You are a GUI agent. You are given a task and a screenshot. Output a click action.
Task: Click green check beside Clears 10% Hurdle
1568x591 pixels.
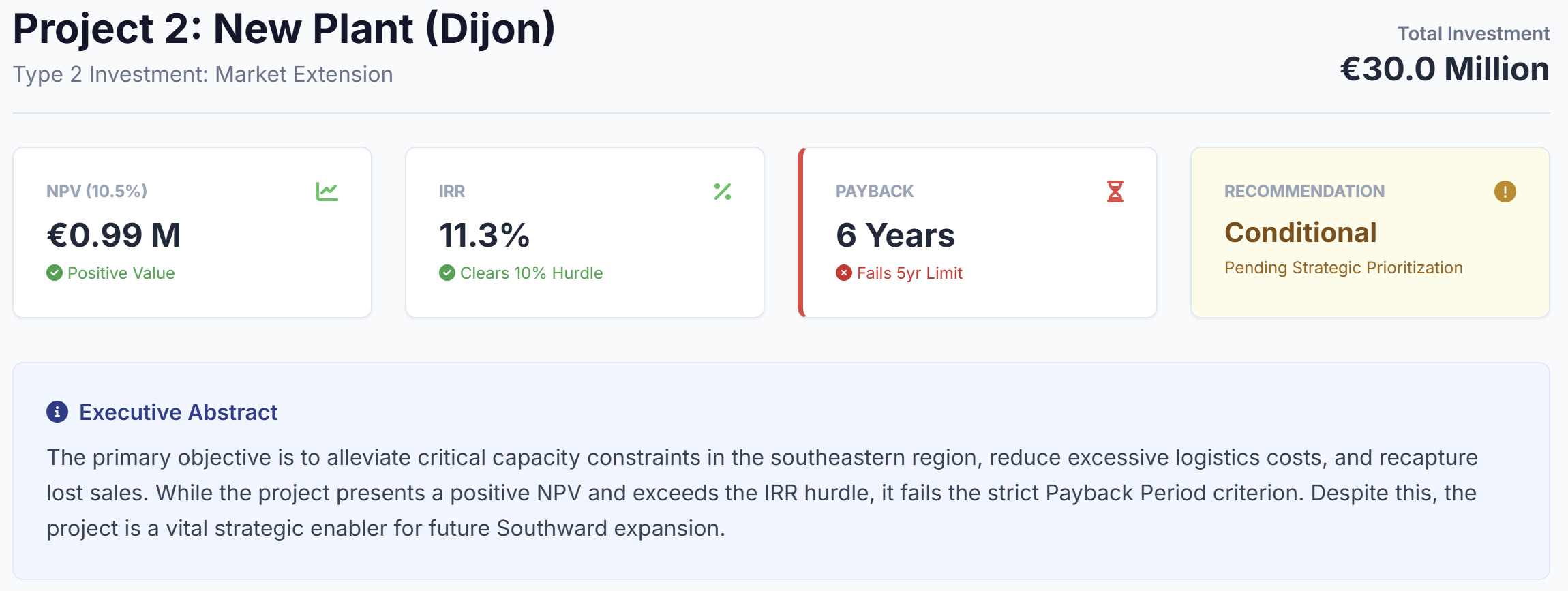click(x=447, y=273)
